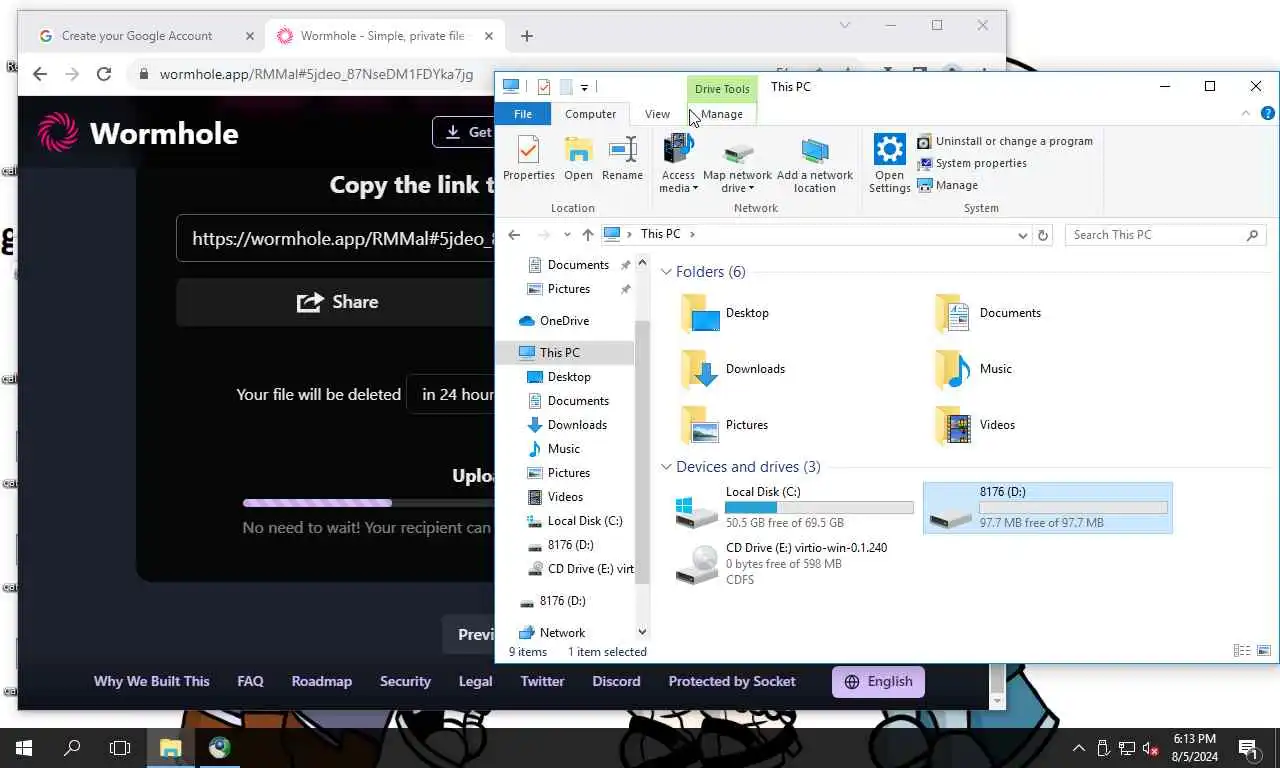Click the navigation pane scroll down arrow
Image resolution: width=1280 pixels, height=768 pixels.
(642, 632)
